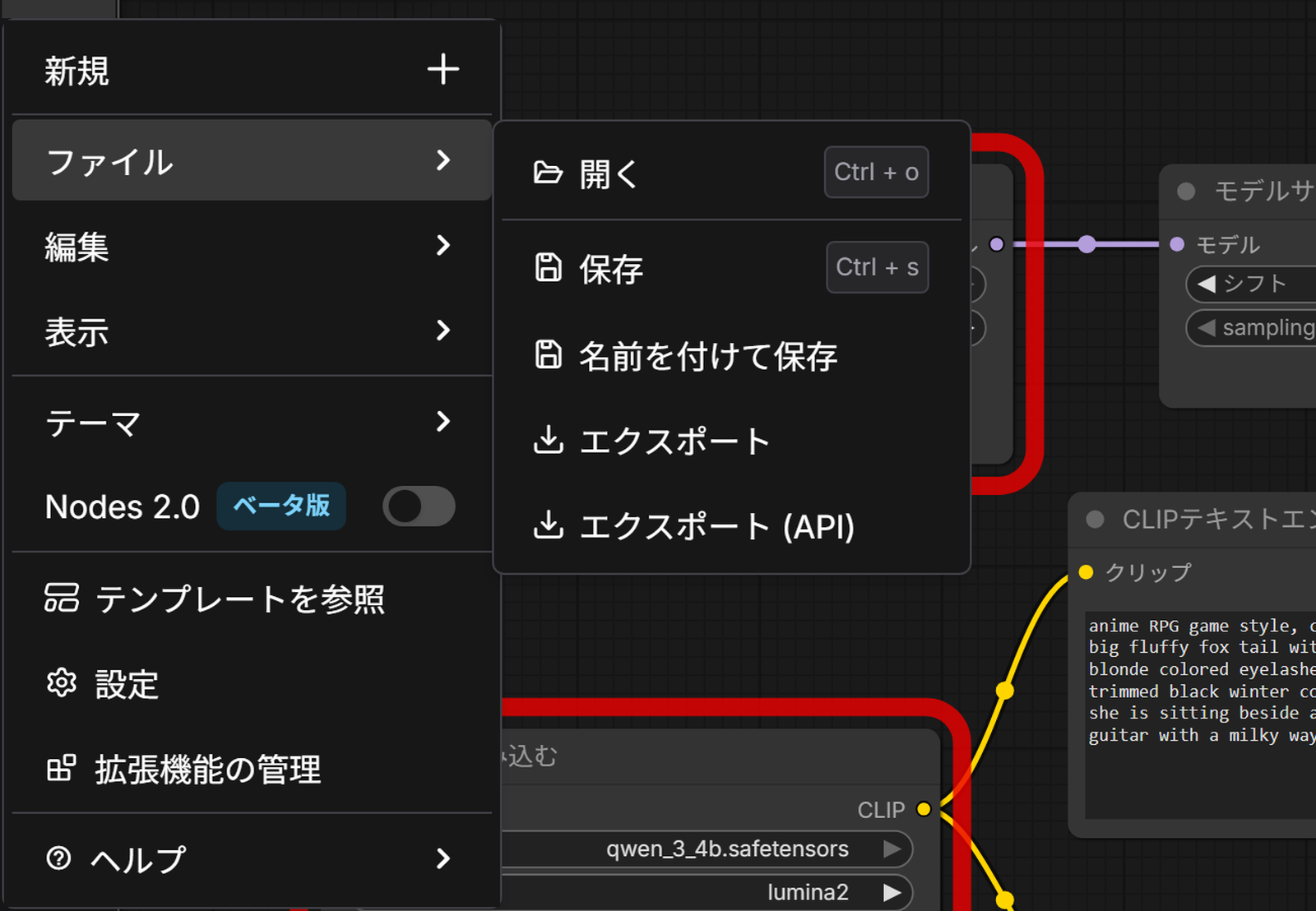Screen dimensions: 1316x911
Task: Click the extensions icon beside 拡張機能の管理
Action: pos(62,768)
